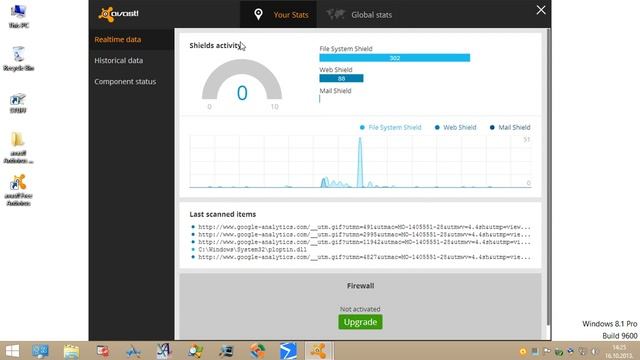Click the Shields activity heading

click(215, 46)
